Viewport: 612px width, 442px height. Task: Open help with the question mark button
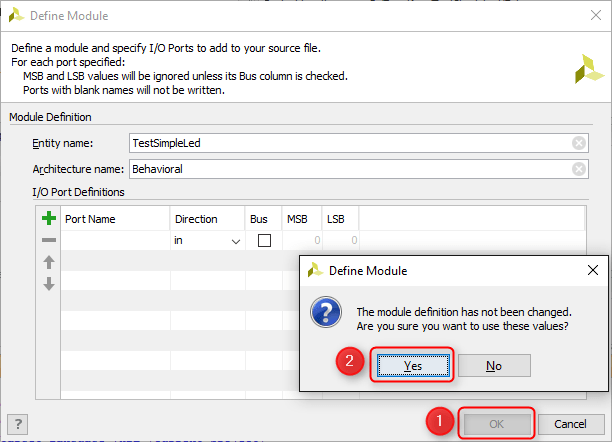[16, 423]
